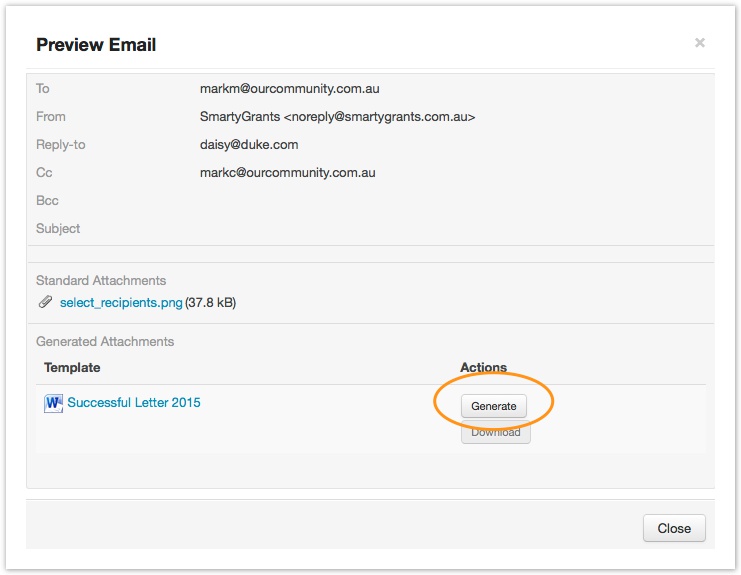Open the select_recipients.png attachment link
The width and height of the screenshot is (741, 575).
121,302
